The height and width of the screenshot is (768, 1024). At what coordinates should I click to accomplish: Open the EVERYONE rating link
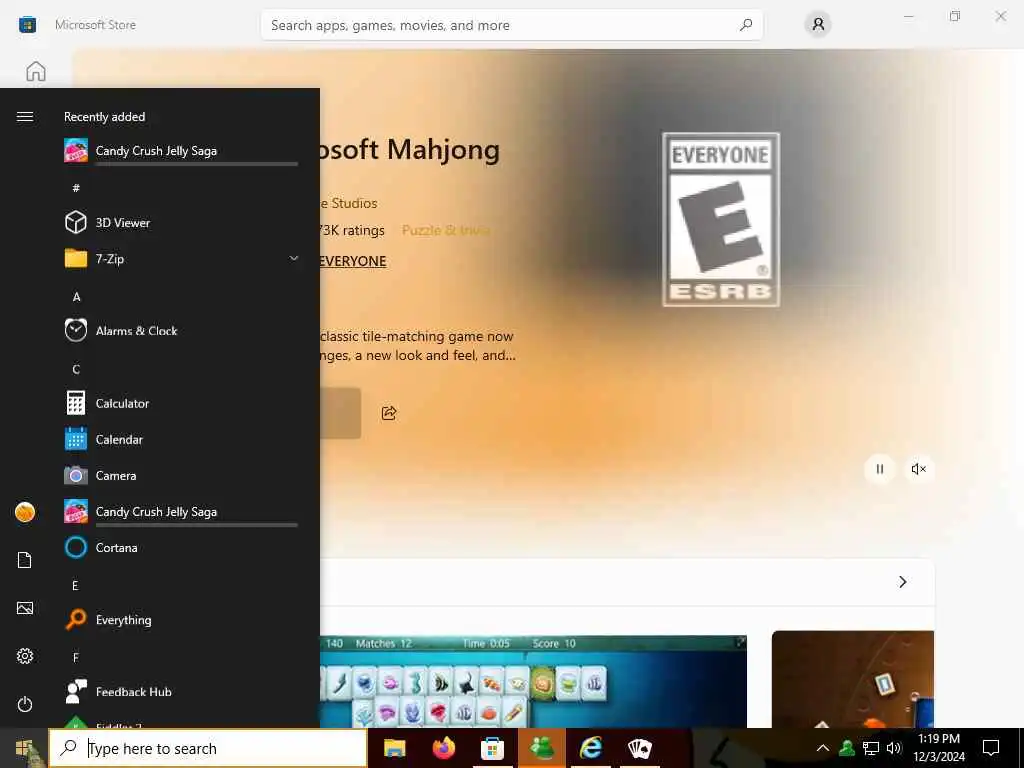(353, 261)
